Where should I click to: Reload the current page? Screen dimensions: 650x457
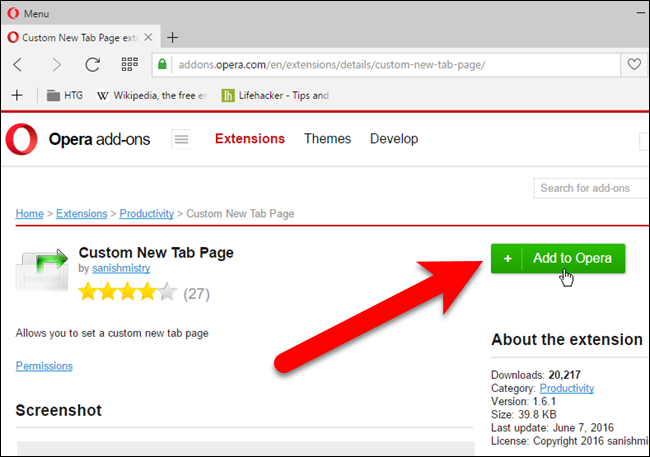pyautogui.click(x=92, y=65)
